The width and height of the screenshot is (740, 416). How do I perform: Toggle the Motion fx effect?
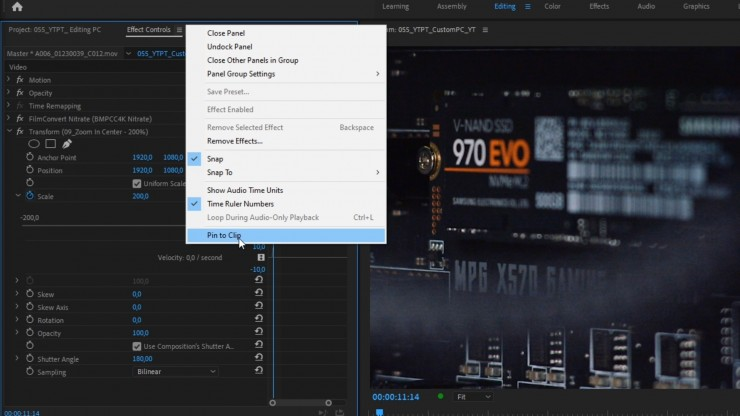pos(20,80)
